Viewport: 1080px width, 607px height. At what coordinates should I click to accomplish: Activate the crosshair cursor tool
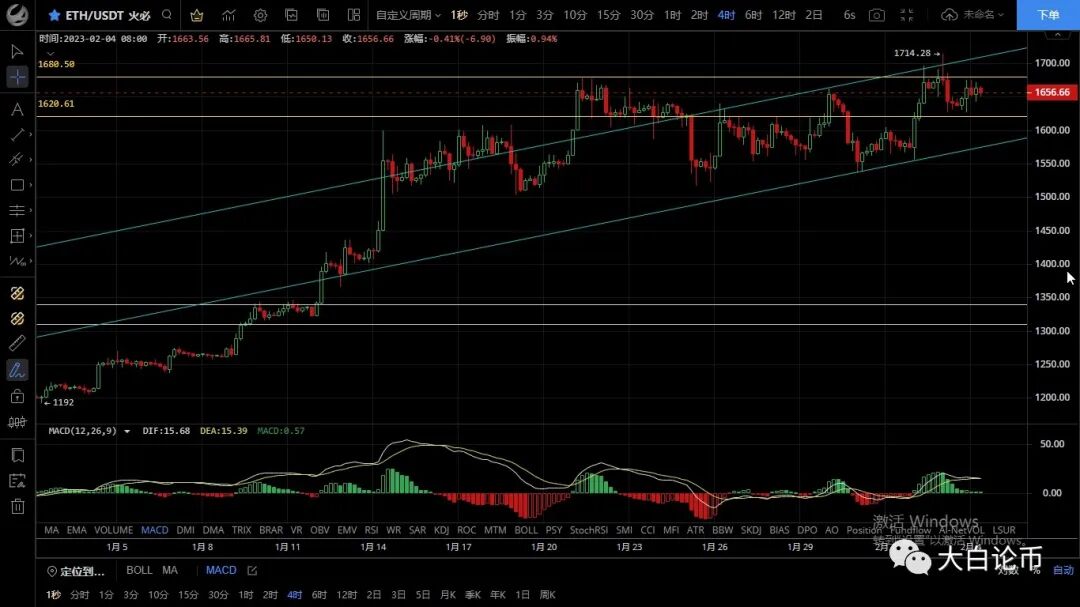pos(17,77)
